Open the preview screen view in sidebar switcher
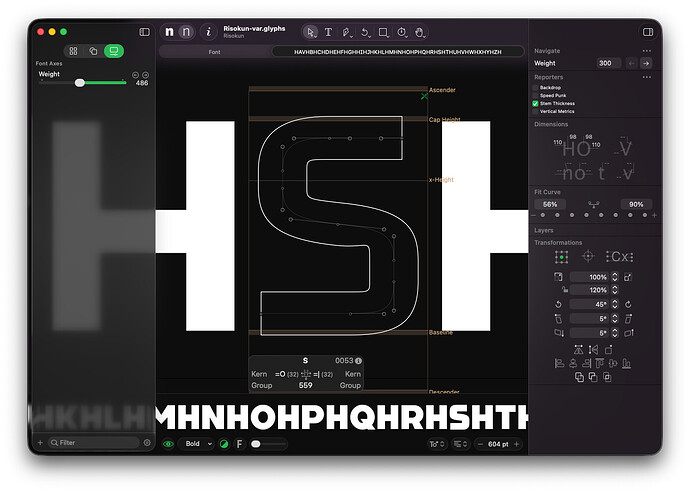690x492 pixels. click(x=114, y=51)
